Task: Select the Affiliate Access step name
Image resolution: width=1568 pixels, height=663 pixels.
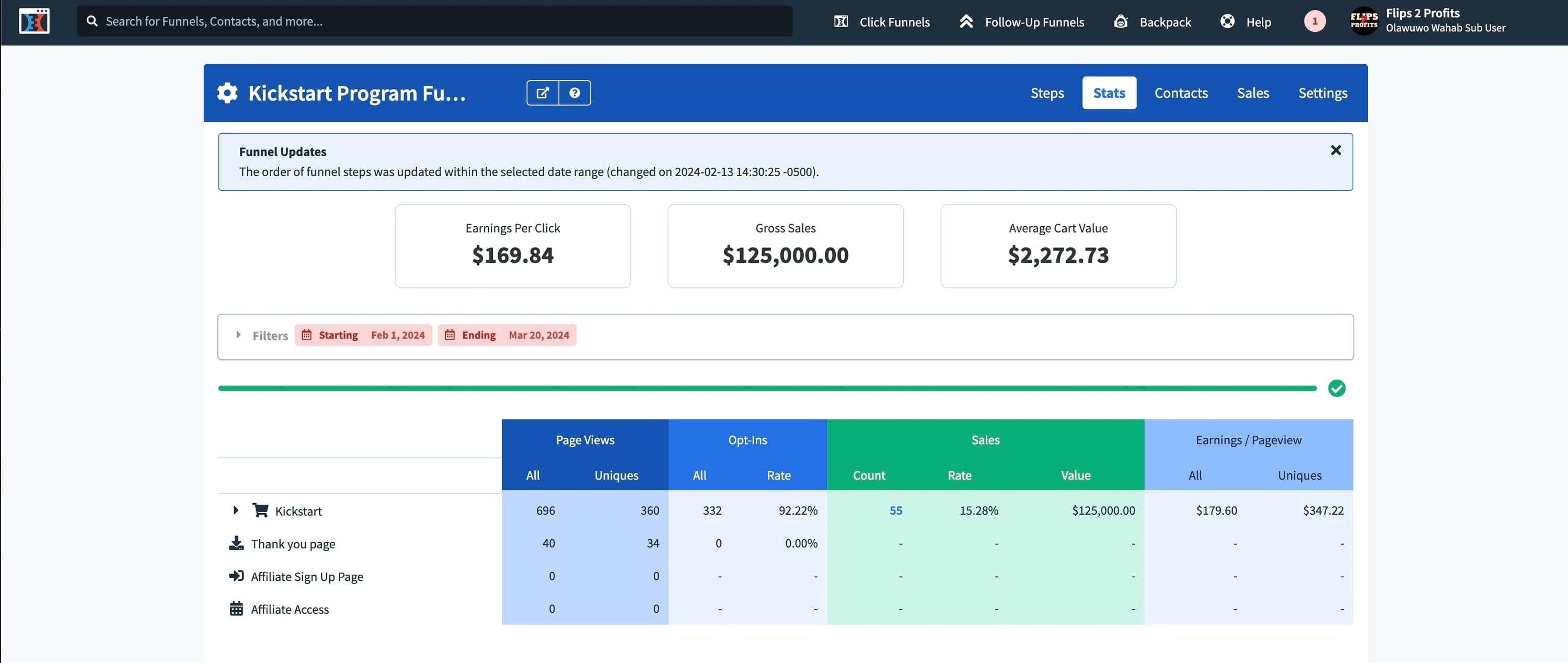Action: coord(290,610)
